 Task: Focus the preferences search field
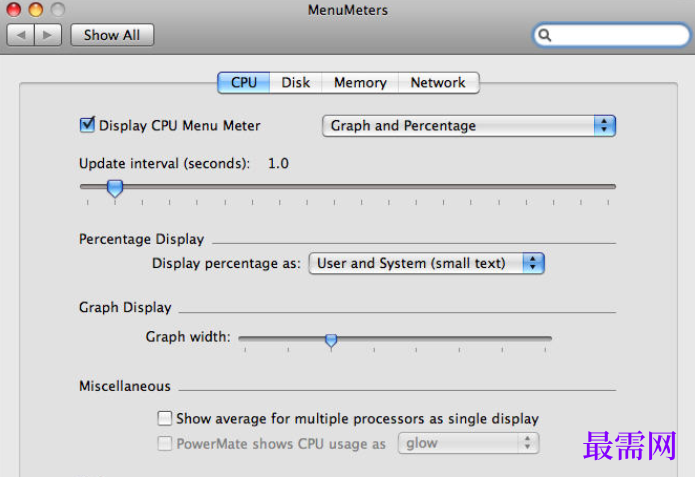611,35
